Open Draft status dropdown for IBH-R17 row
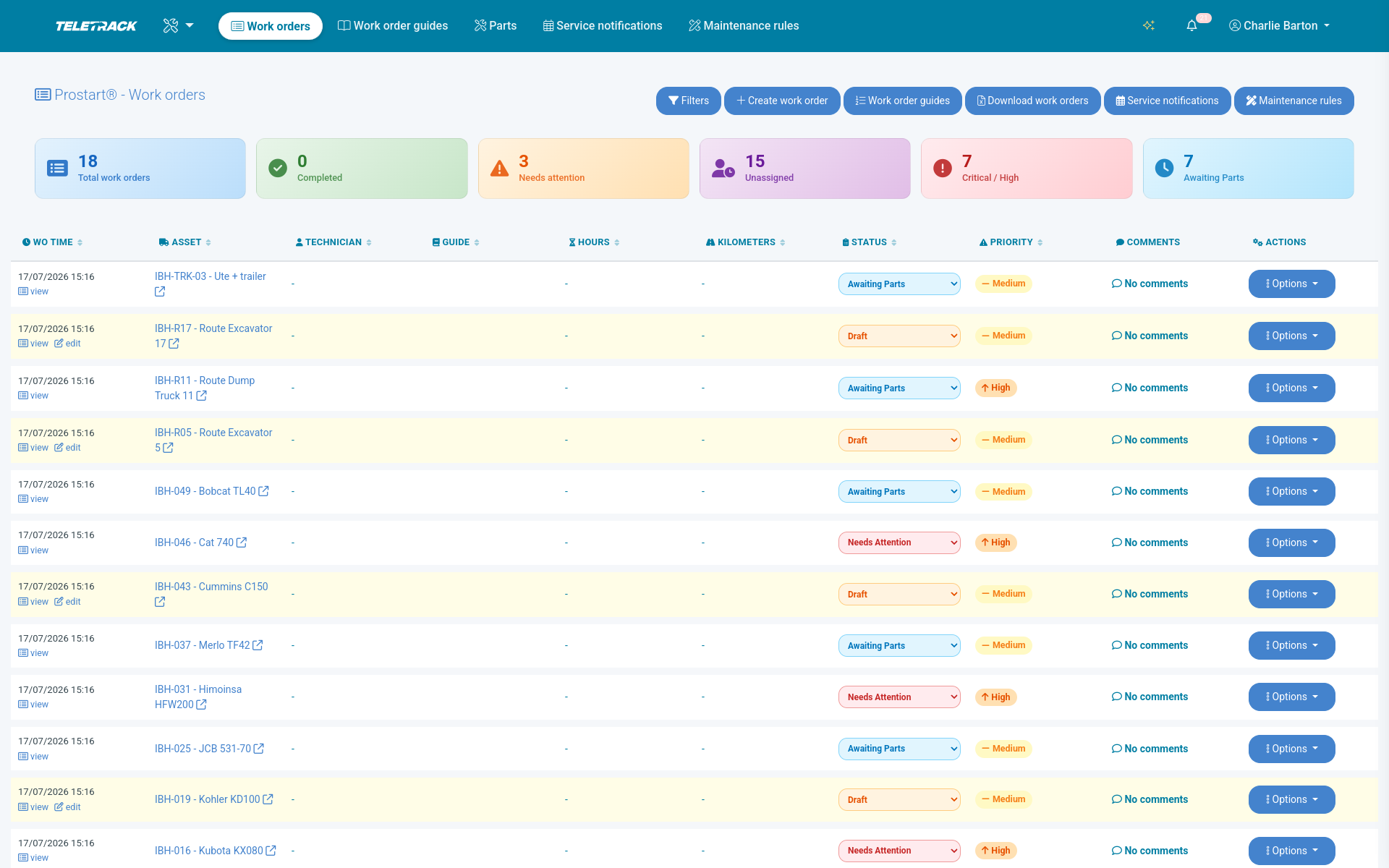 899,336
